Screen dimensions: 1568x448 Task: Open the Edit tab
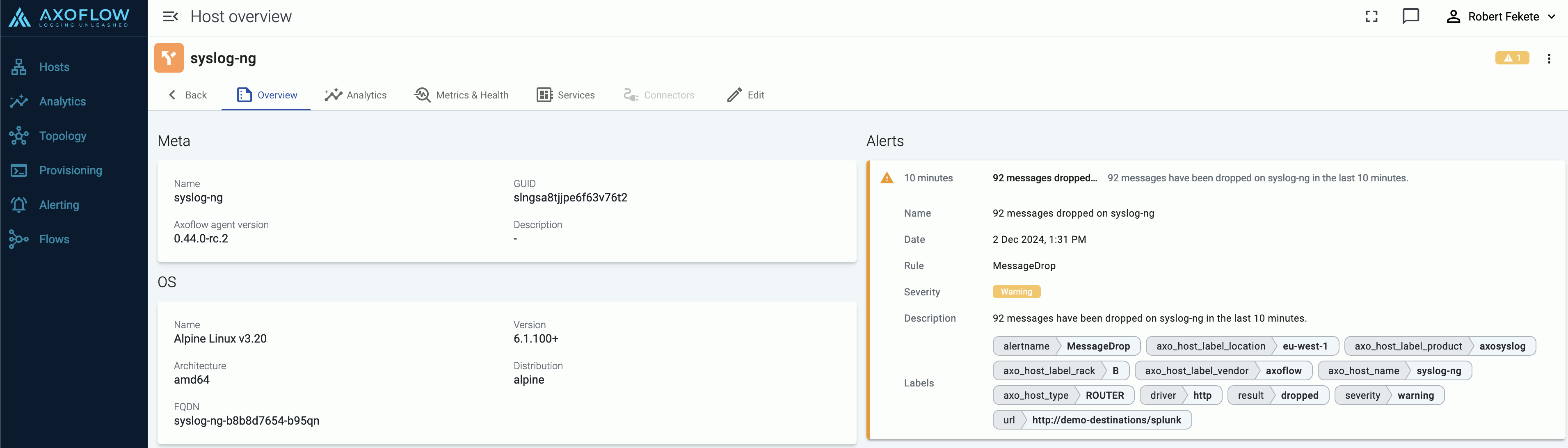(x=746, y=95)
